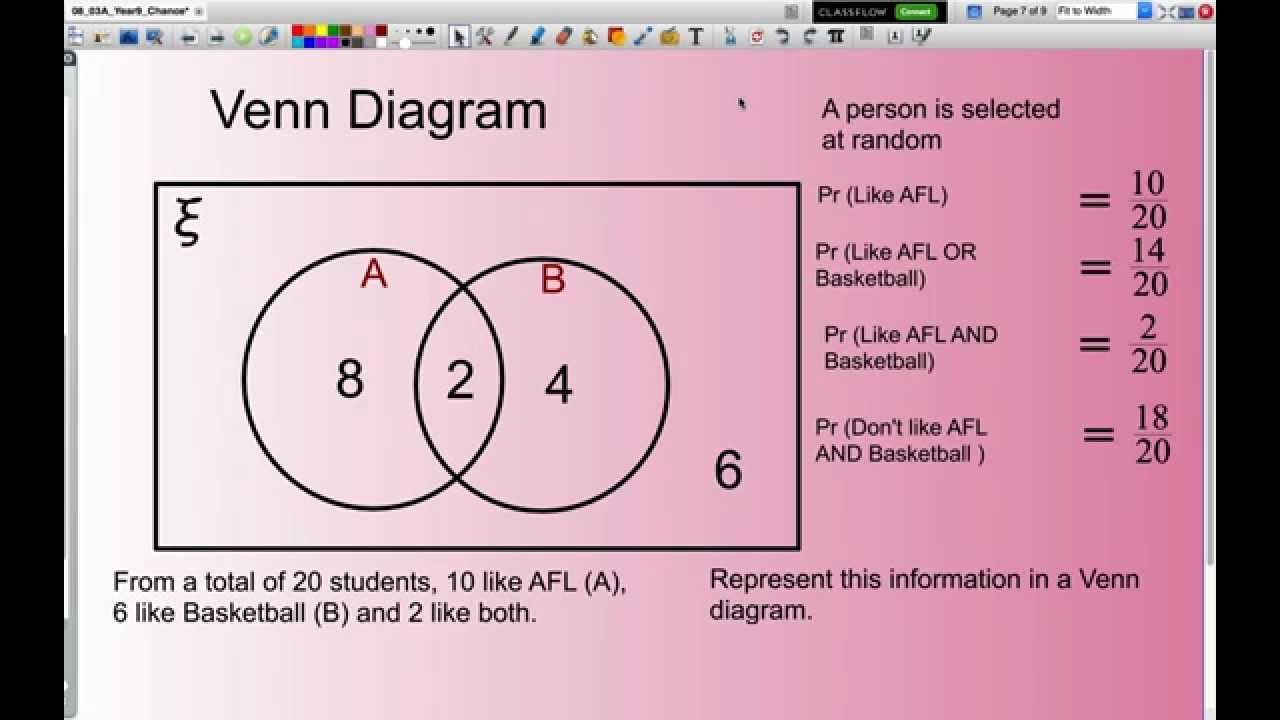Open the ExpressPoll icon
This screenshot has width=1280, height=720.
pos(266,37)
